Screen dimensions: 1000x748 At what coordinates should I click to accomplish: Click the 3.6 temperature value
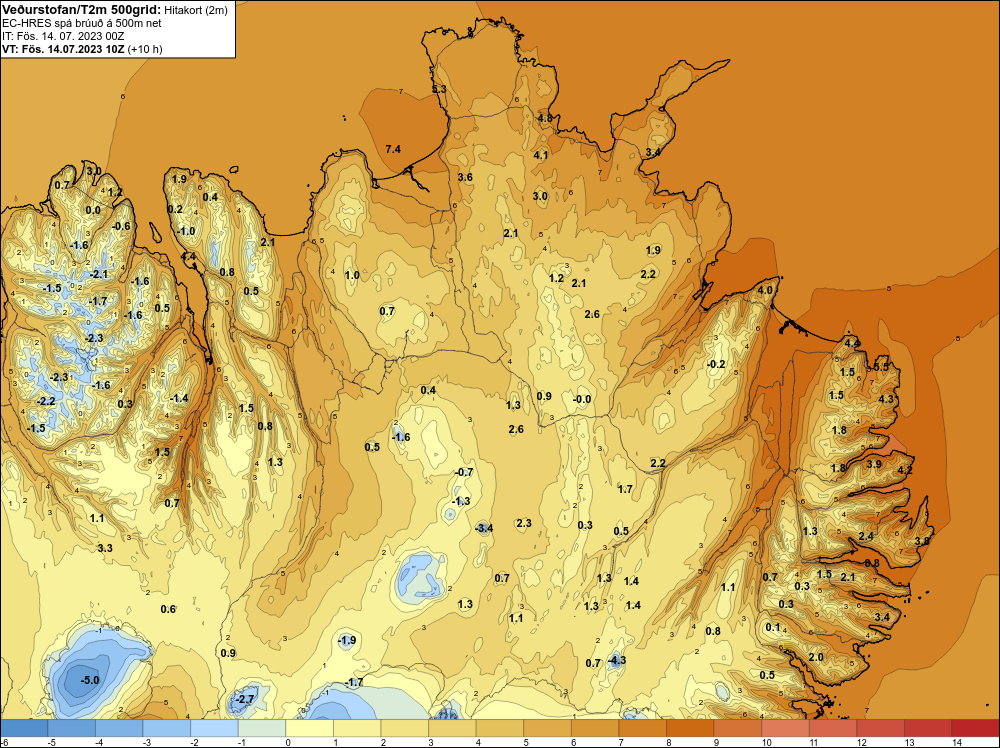pyautogui.click(x=465, y=177)
